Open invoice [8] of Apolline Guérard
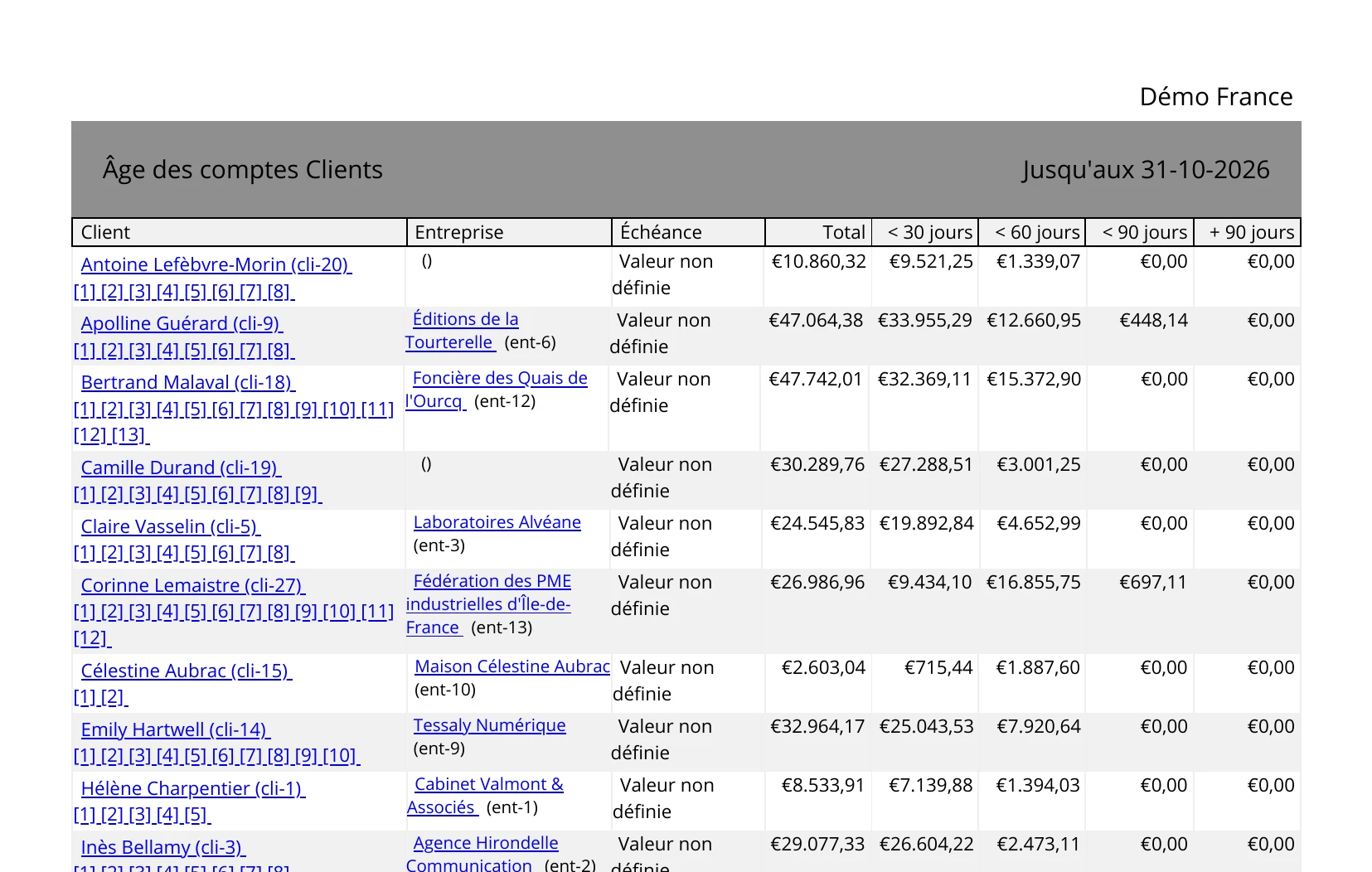1372x872 pixels. click(x=280, y=351)
